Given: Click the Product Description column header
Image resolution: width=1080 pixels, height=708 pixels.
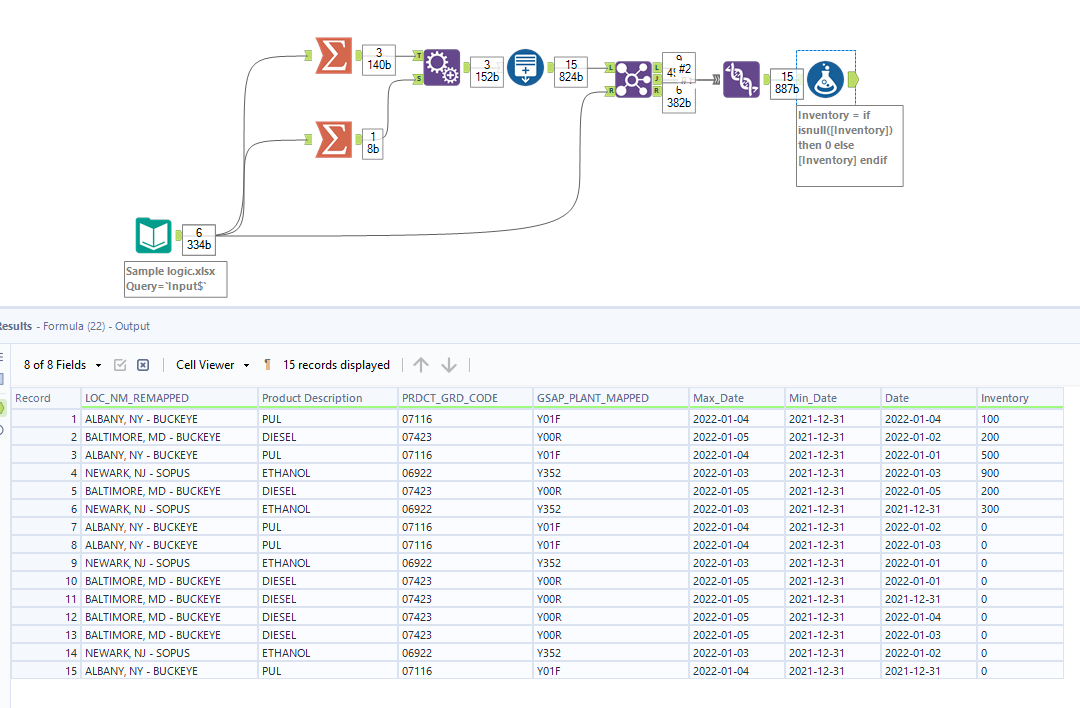Looking at the screenshot, I should click(312, 398).
